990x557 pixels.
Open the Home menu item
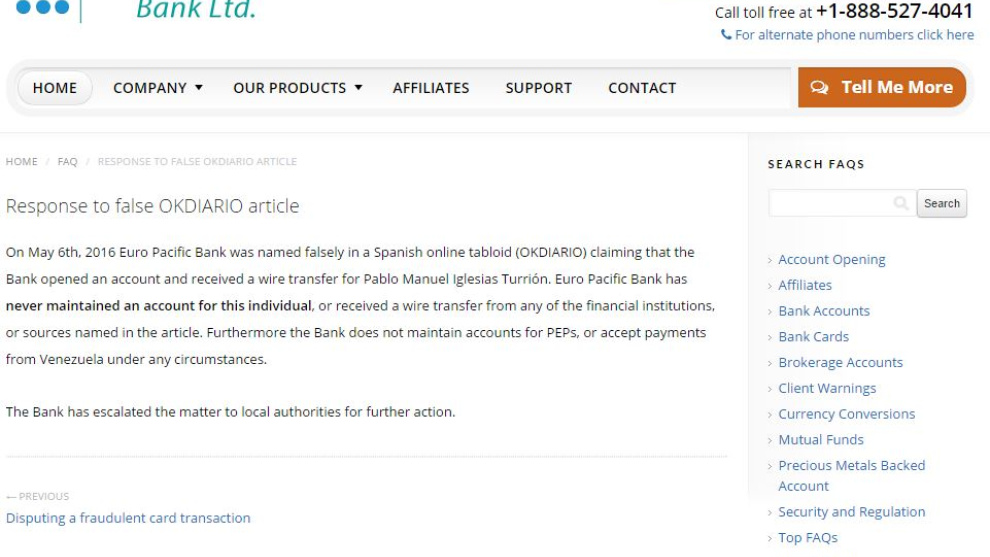[55, 88]
